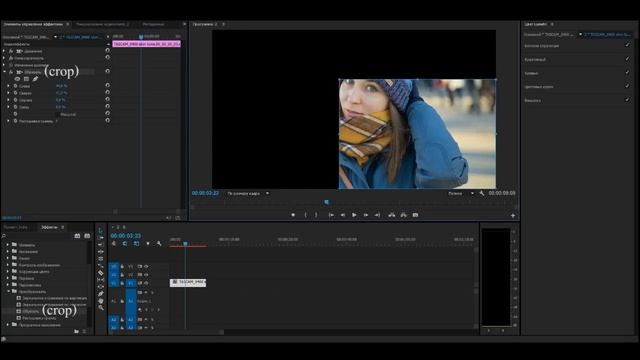The height and width of the screenshot is (360, 640).
Task: Select the Lumetri Color panel tab
Action: coord(535,24)
